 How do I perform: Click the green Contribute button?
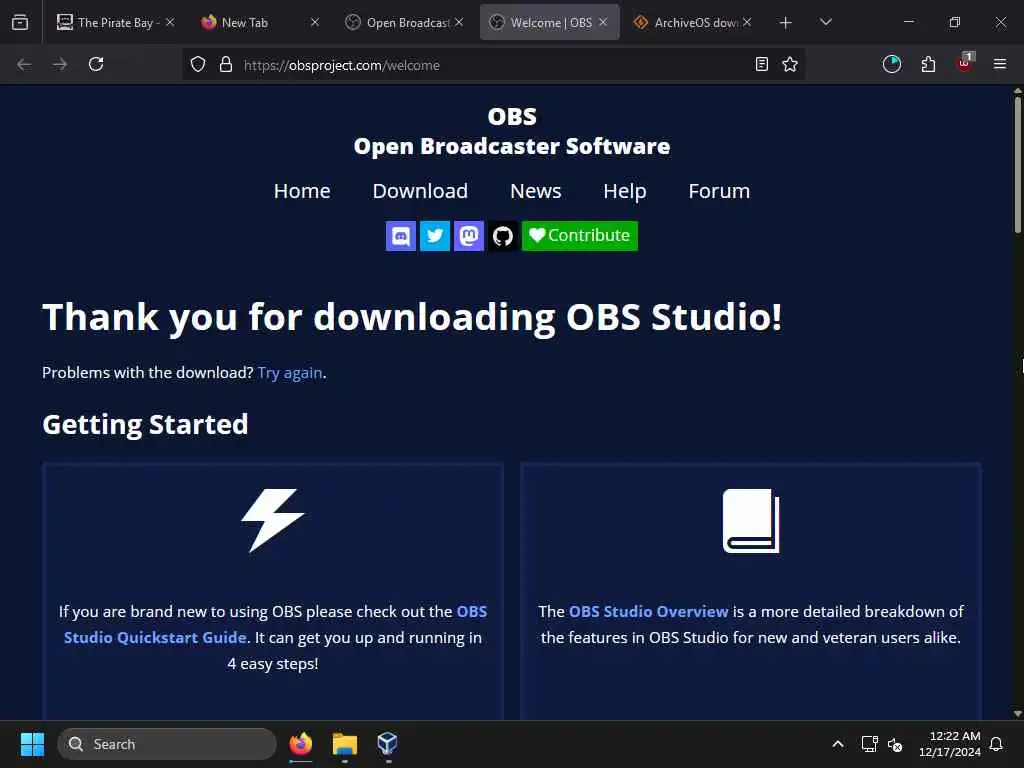(x=580, y=236)
